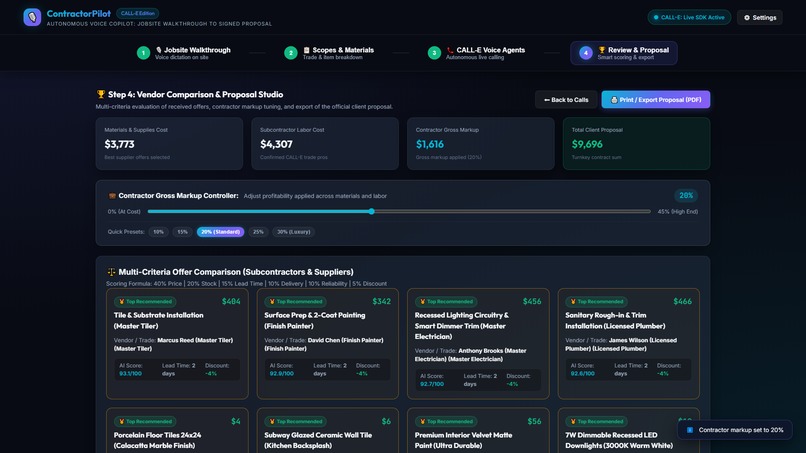Click the green step 2 number circle

pyautogui.click(x=290, y=53)
